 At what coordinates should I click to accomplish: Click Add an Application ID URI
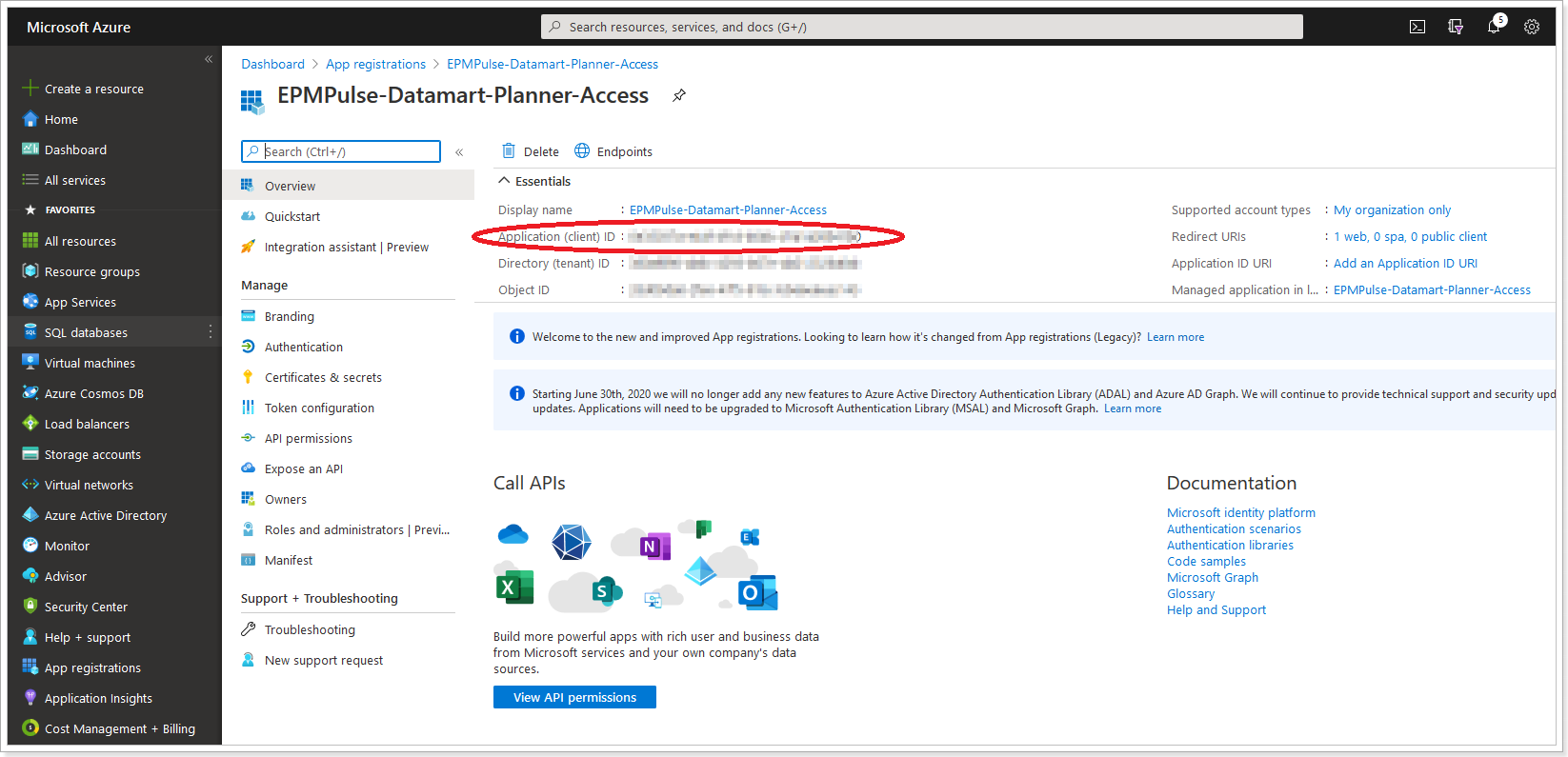point(1405,263)
